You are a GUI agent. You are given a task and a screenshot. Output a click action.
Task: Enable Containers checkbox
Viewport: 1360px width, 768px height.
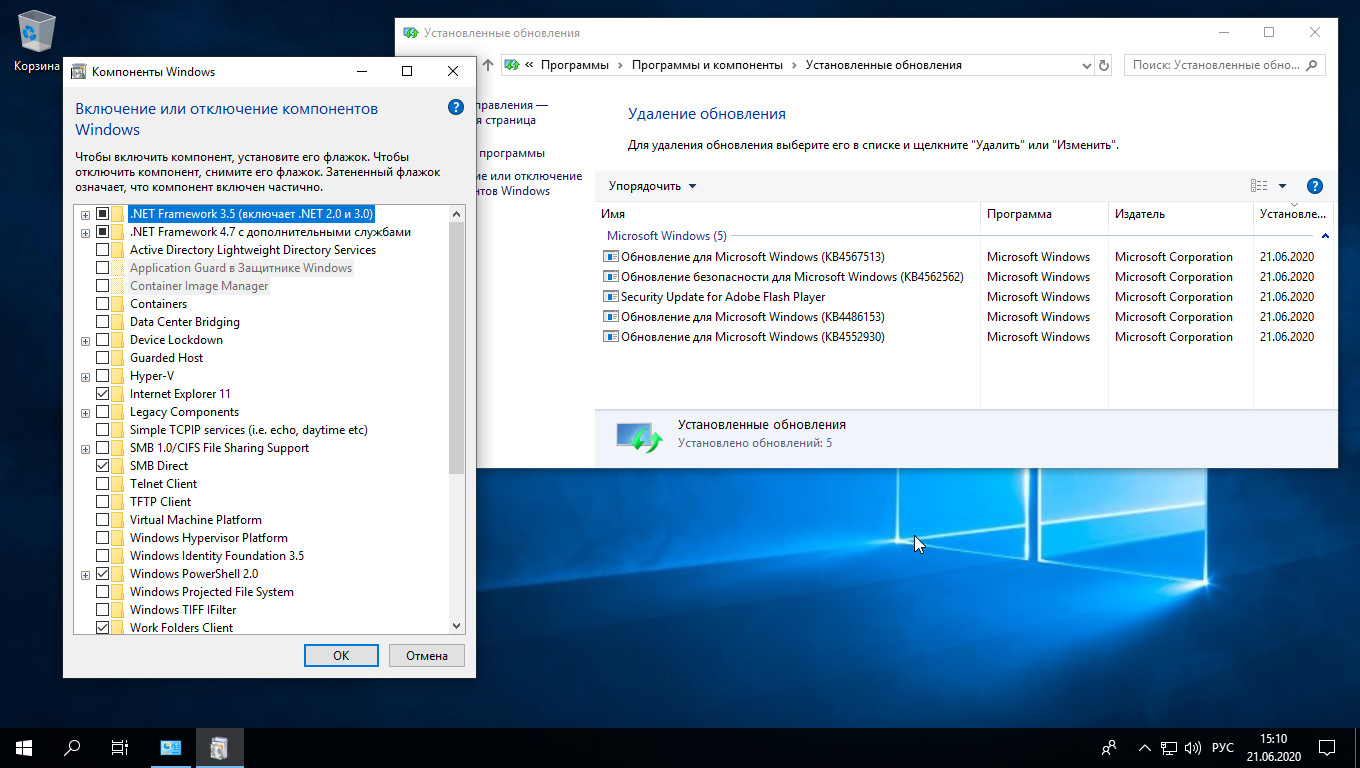point(102,304)
